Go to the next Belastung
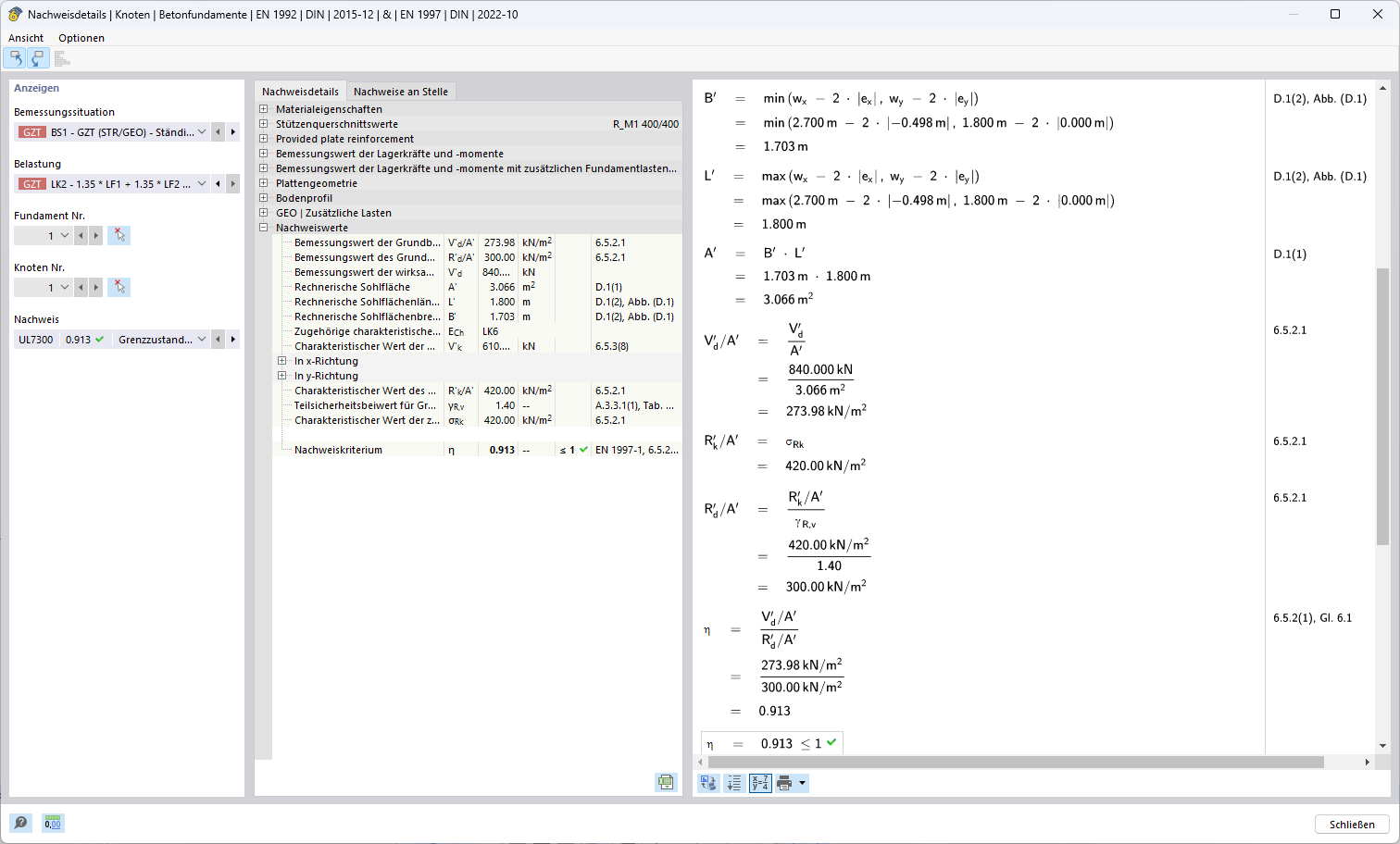This screenshot has width=1400, height=844. pyautogui.click(x=233, y=184)
